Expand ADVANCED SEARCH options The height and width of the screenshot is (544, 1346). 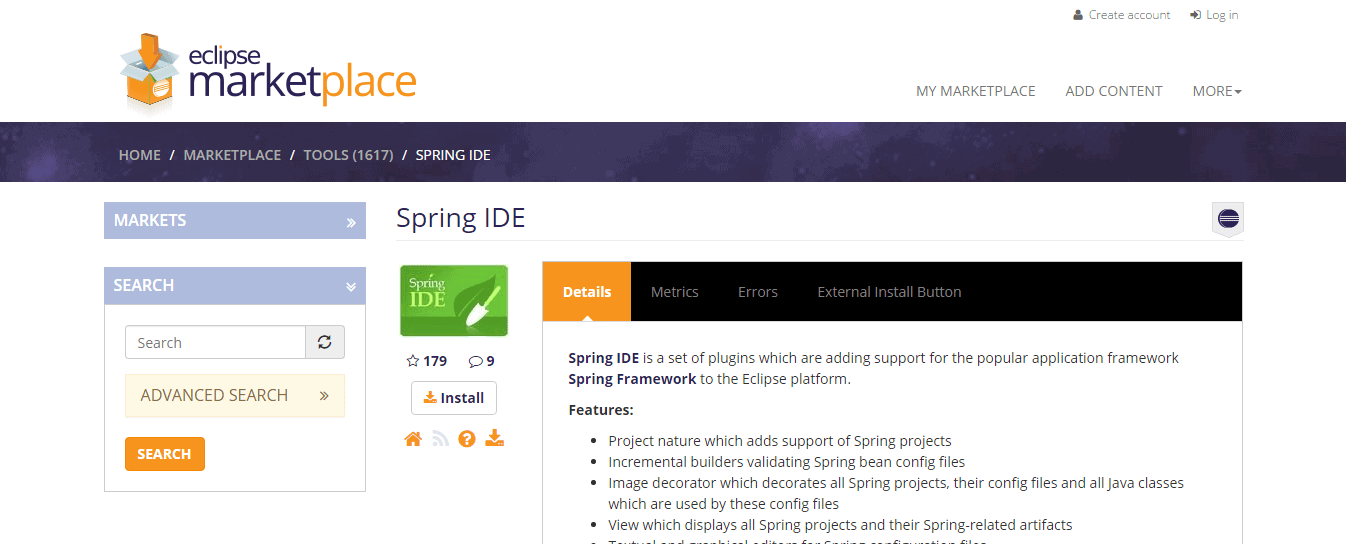tap(235, 395)
